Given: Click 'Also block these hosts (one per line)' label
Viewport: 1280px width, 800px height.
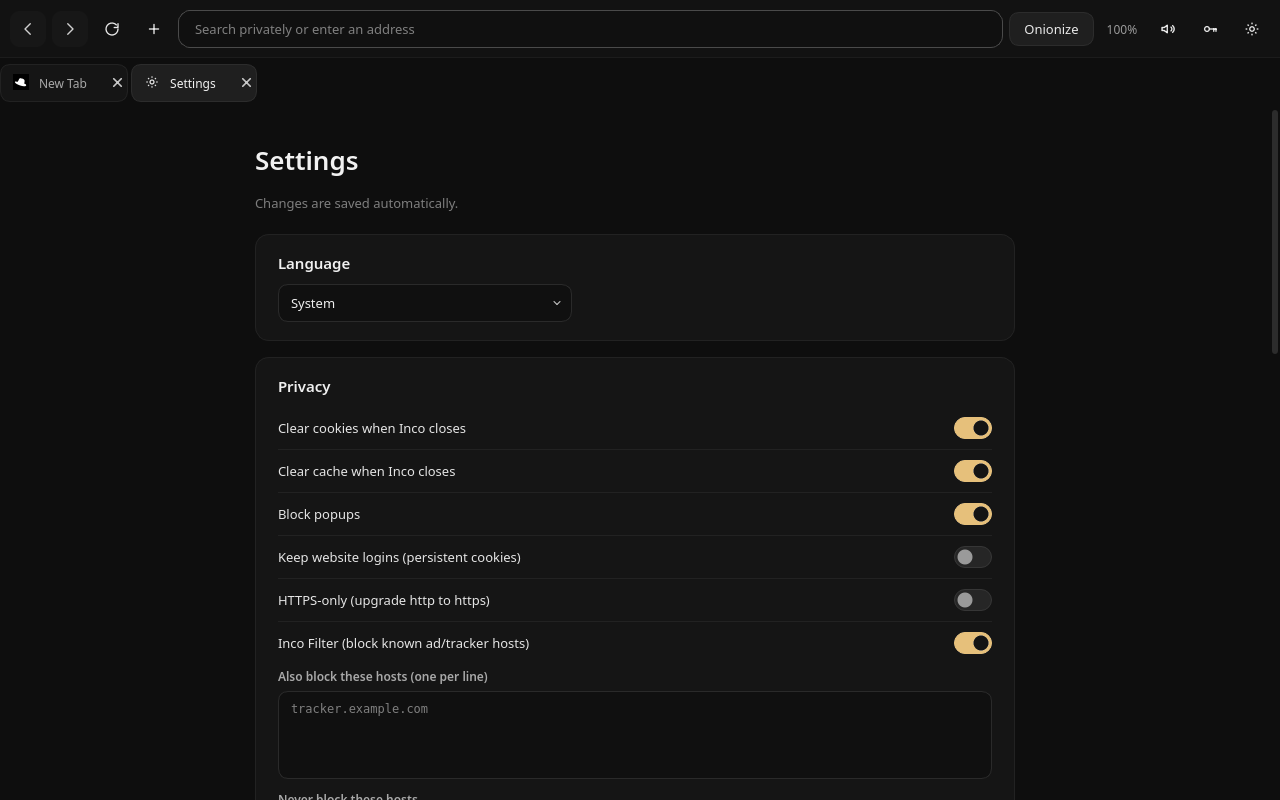Looking at the screenshot, I should point(383,677).
